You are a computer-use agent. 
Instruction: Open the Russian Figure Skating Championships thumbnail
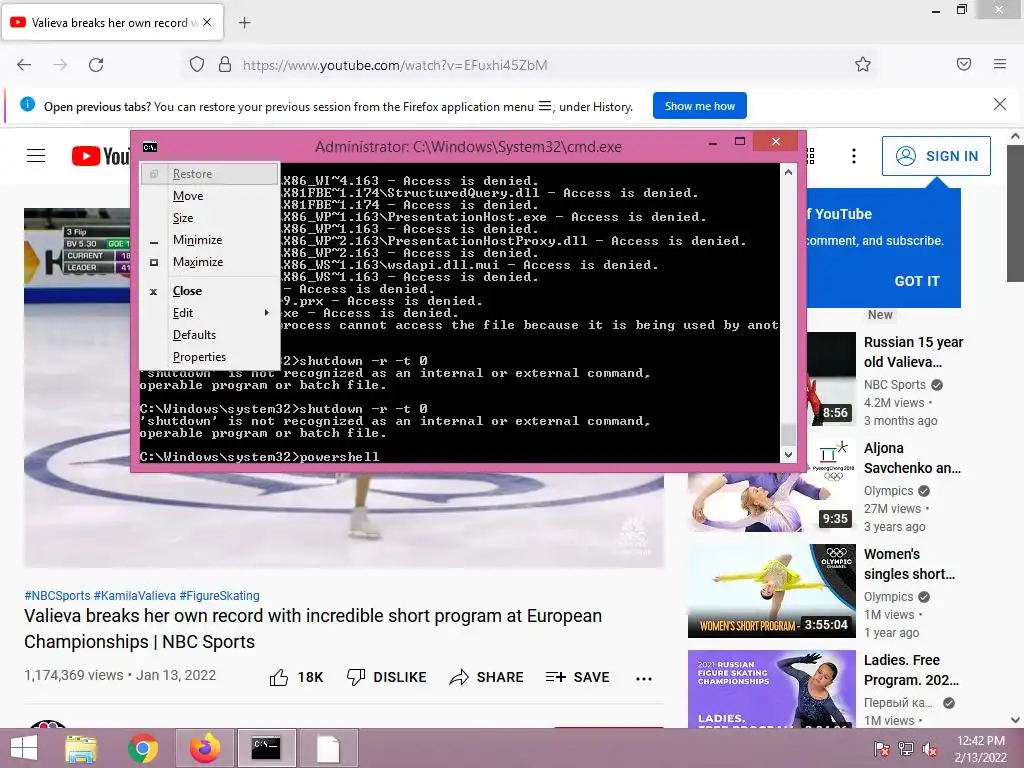[x=771, y=689]
